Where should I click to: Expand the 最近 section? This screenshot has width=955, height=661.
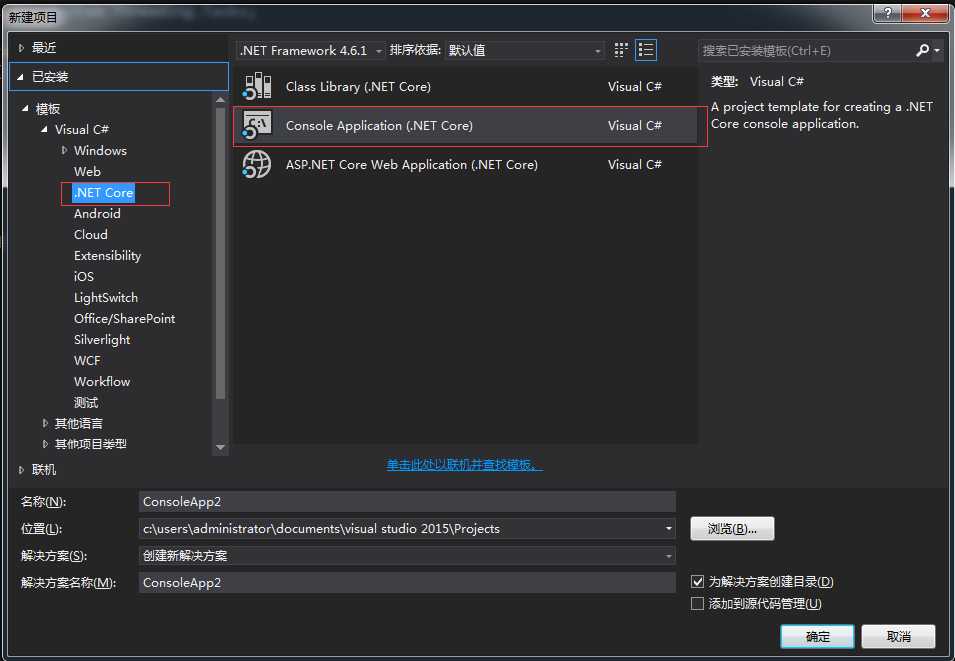pos(21,47)
